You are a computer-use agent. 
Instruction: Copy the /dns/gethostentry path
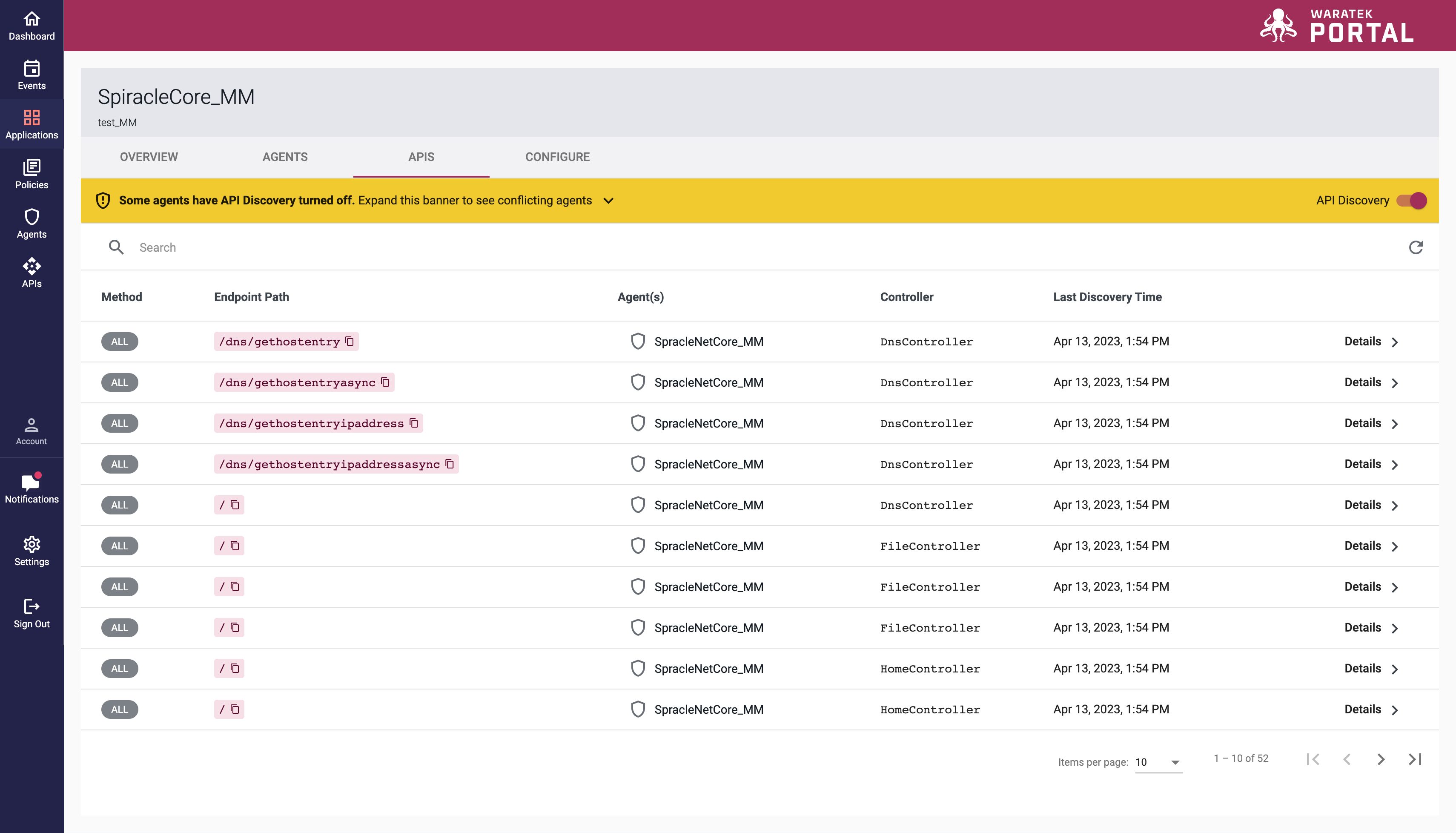point(350,342)
